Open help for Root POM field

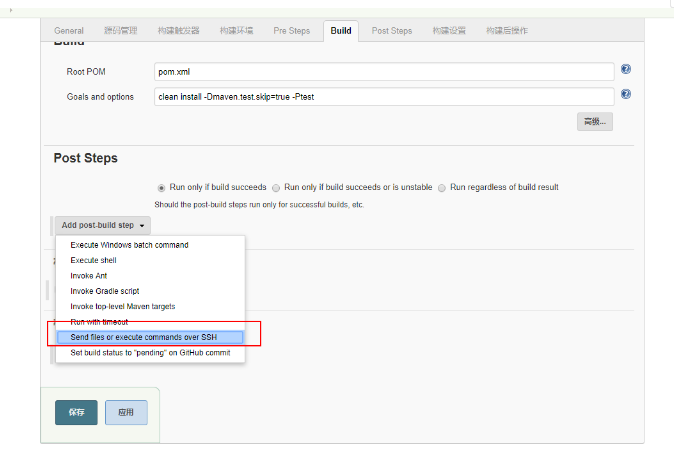tap(625, 69)
